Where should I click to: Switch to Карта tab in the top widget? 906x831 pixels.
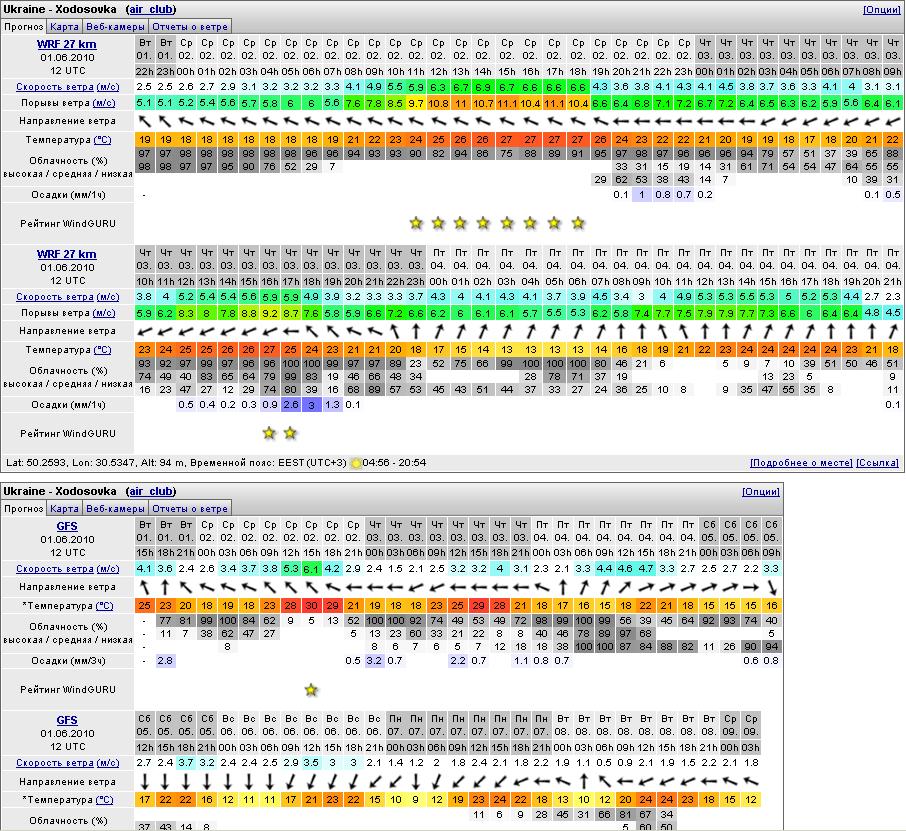pos(65,27)
